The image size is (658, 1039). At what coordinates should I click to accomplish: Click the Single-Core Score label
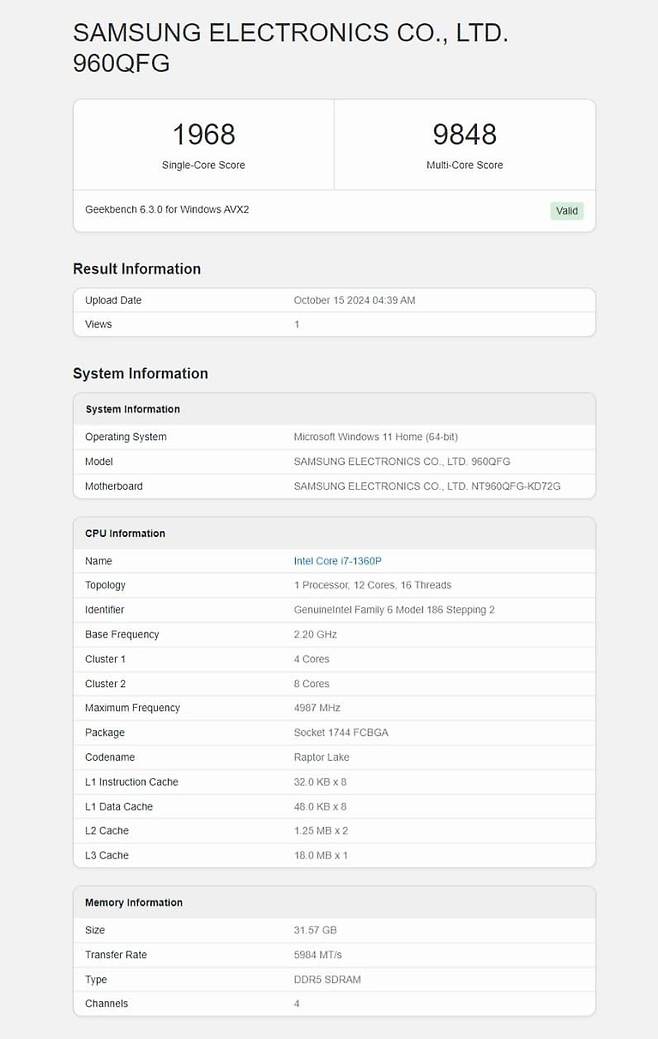(203, 165)
